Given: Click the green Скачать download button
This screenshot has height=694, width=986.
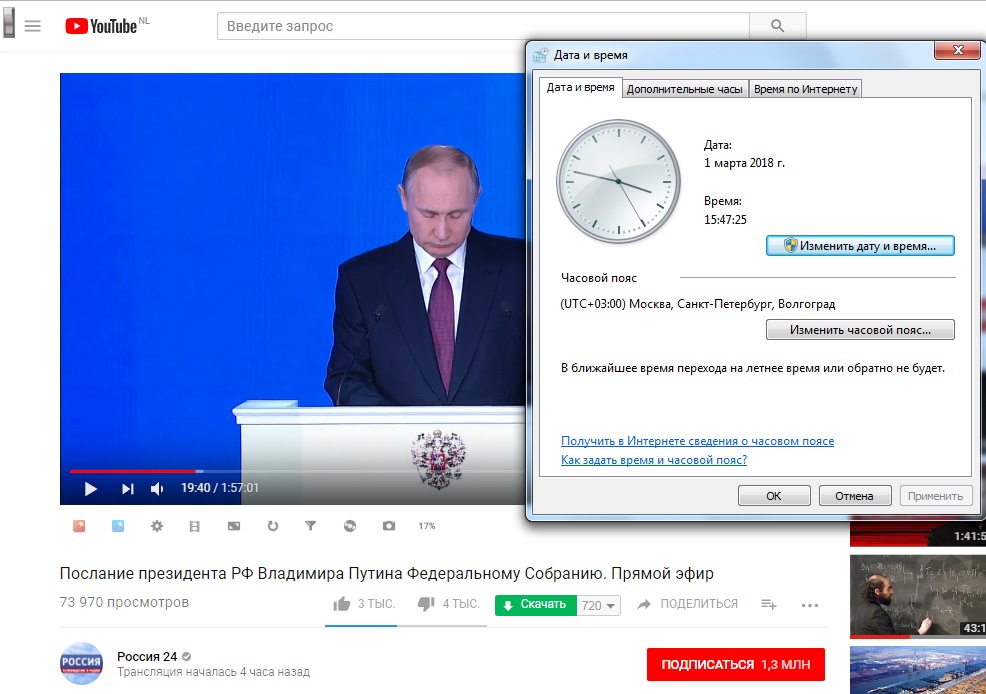Looking at the screenshot, I should click(536, 605).
